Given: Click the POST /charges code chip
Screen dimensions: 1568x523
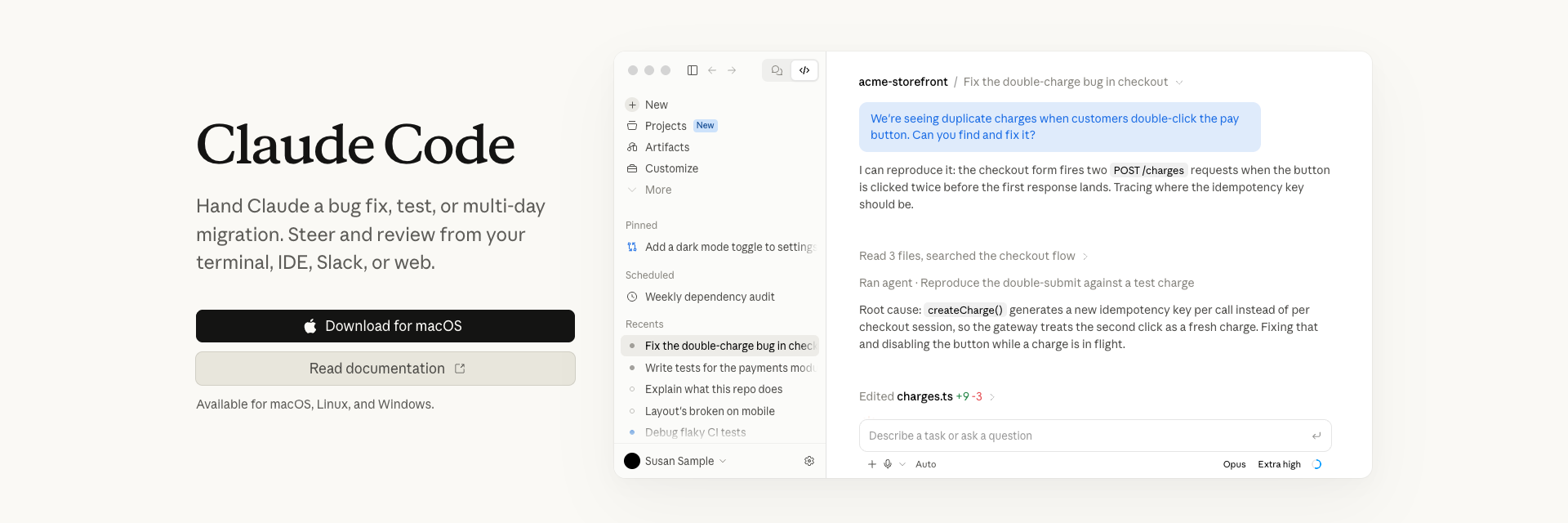Looking at the screenshot, I should coord(1148,170).
